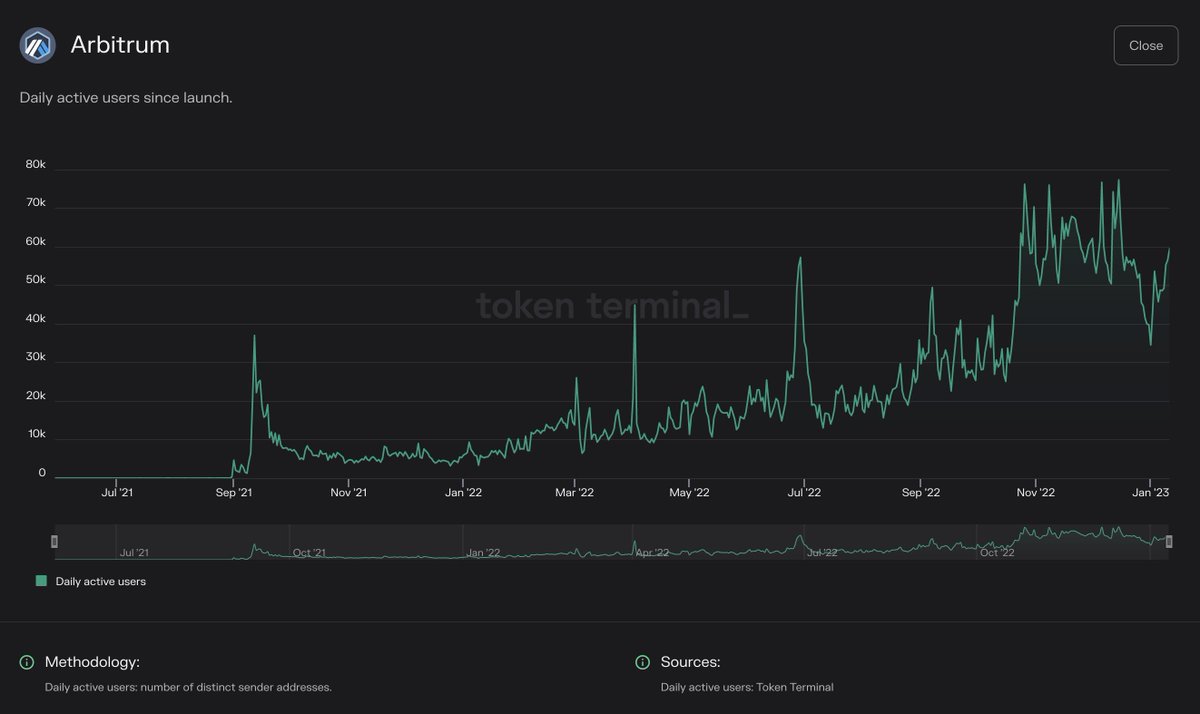Click the Arbitrum logo icon
The width and height of the screenshot is (1200, 714).
click(36, 44)
